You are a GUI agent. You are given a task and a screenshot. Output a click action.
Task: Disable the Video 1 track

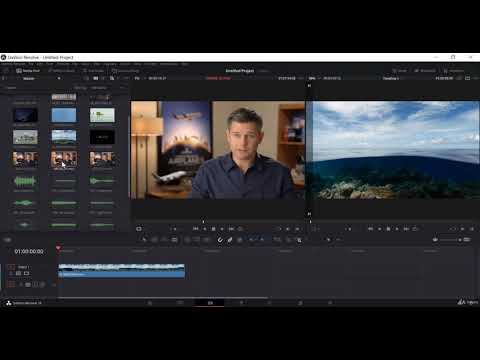[x=26, y=273]
